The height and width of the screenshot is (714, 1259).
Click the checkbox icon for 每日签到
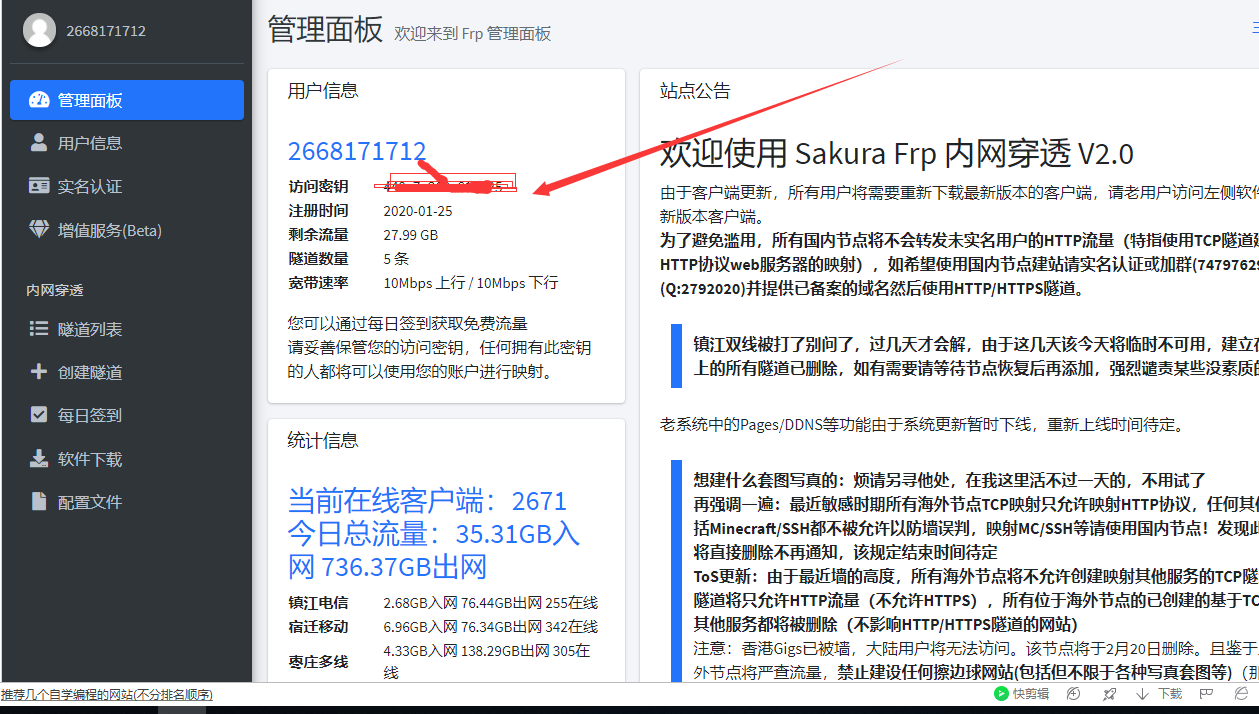39,415
